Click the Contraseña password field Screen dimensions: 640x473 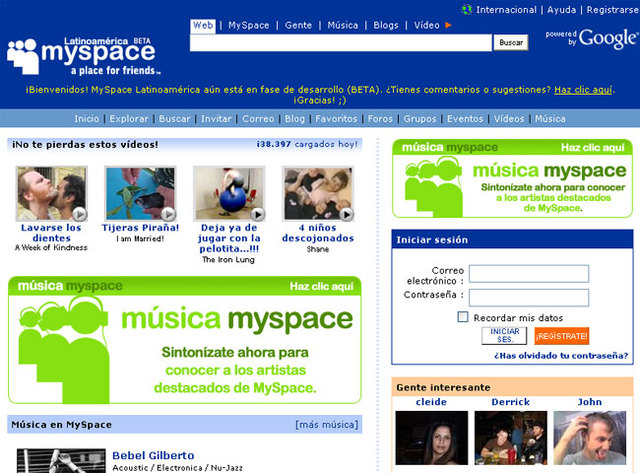click(529, 298)
